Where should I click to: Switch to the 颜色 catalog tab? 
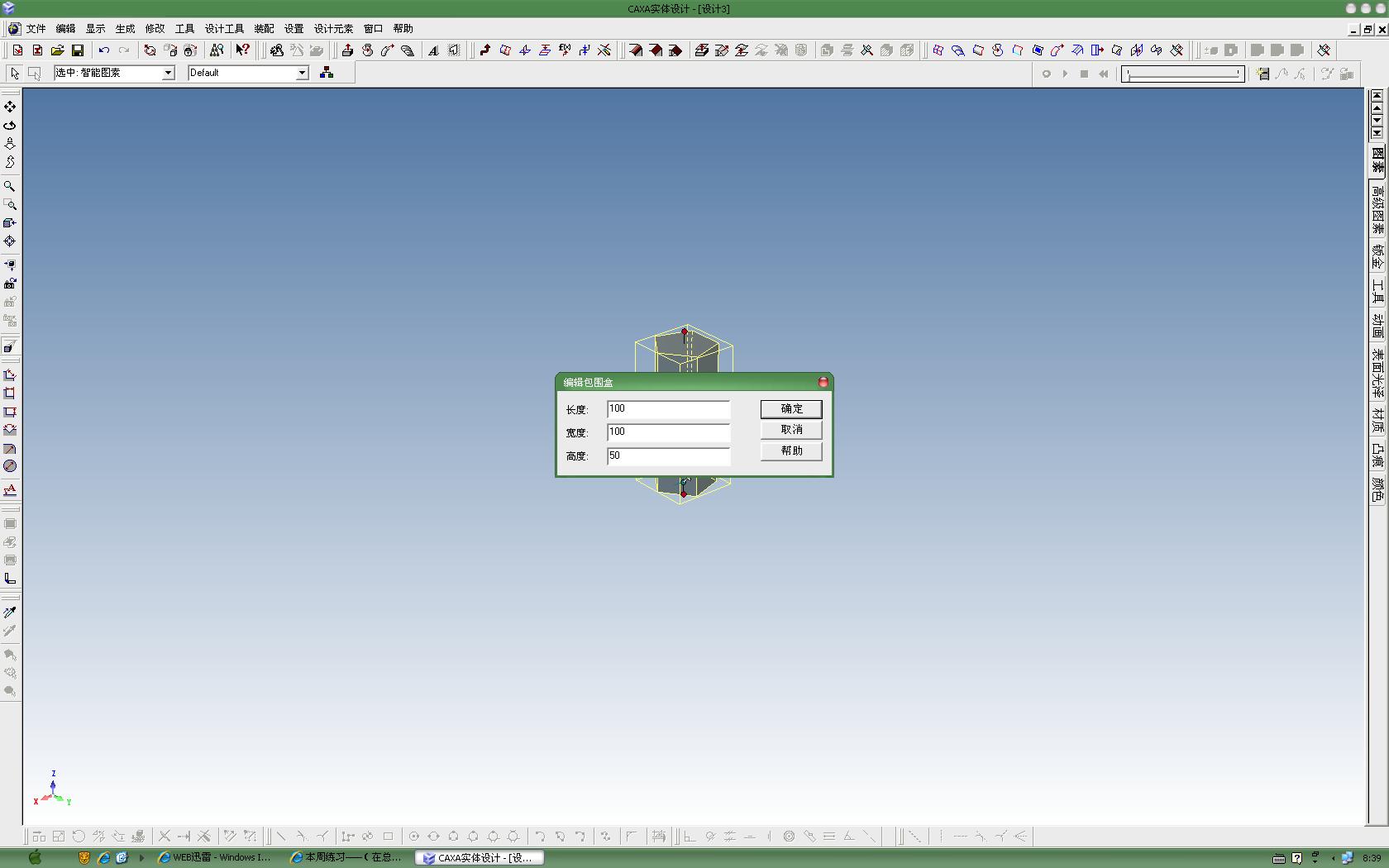[x=1377, y=489]
